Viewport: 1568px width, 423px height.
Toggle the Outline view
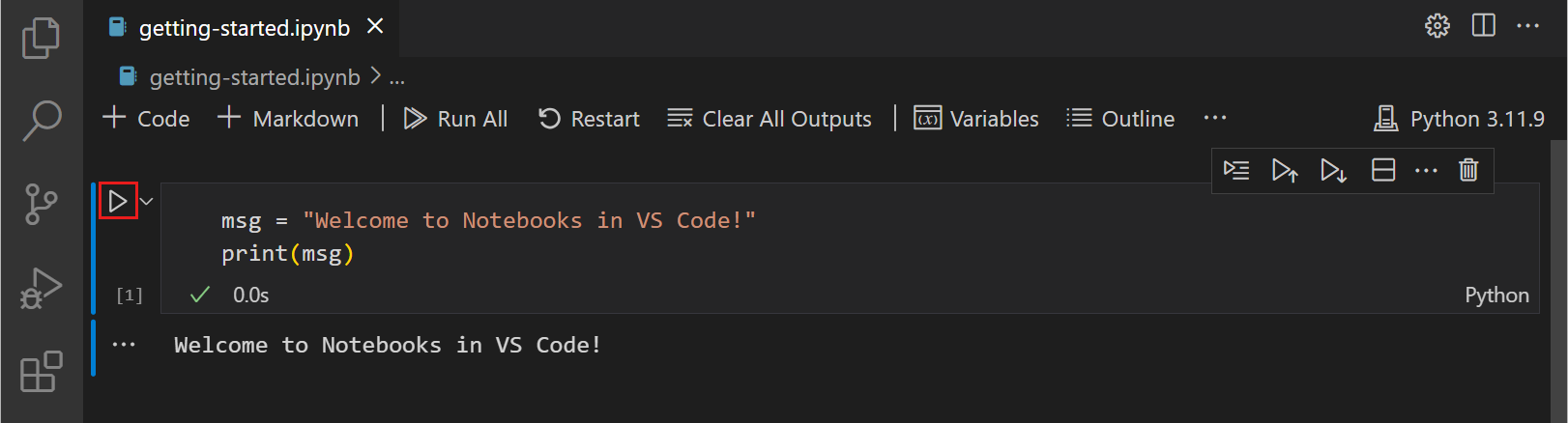click(x=1120, y=119)
